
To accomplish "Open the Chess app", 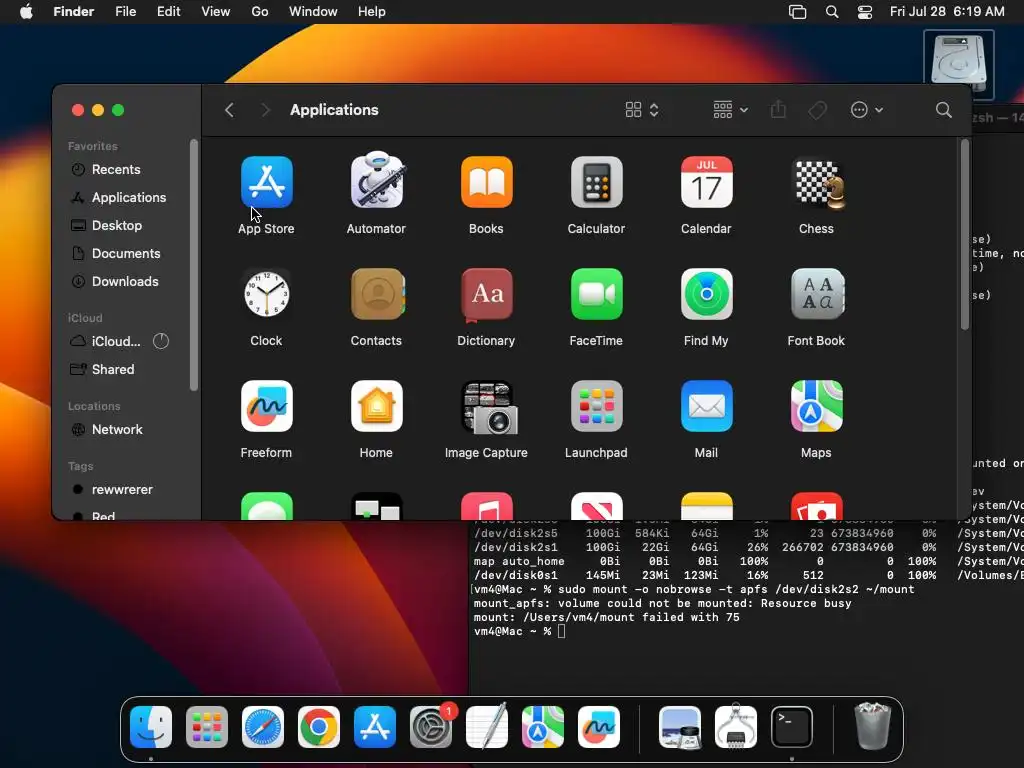I will [817, 184].
